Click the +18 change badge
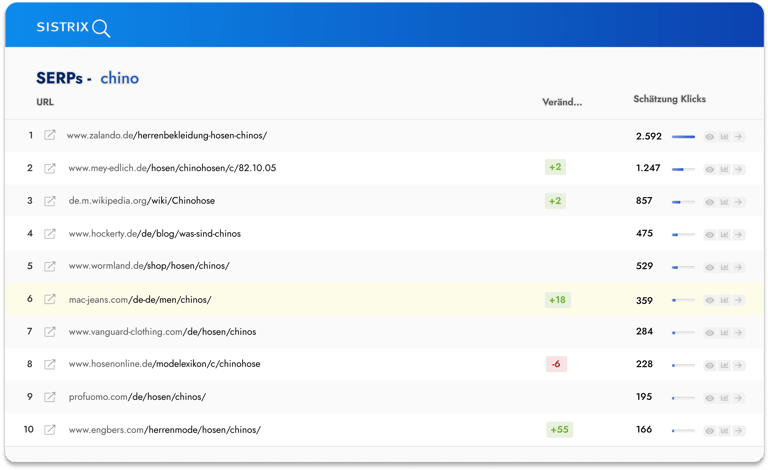Image resolution: width=768 pixels, height=470 pixels. pyautogui.click(x=557, y=300)
